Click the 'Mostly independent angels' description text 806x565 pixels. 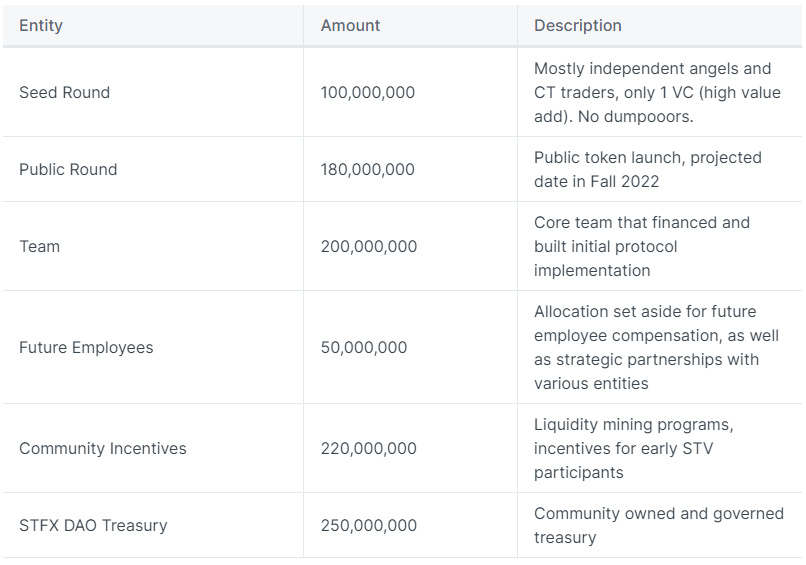tap(657, 93)
